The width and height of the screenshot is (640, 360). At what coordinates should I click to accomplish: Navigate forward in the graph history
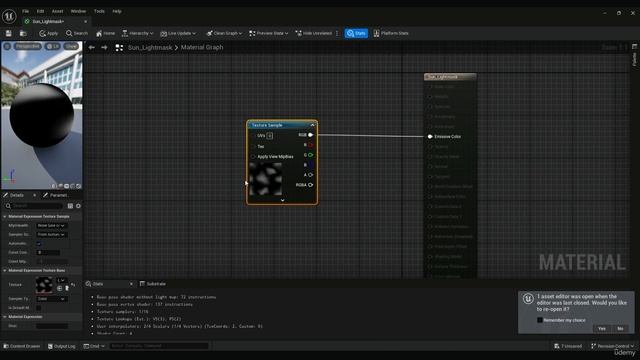click(x=104, y=48)
